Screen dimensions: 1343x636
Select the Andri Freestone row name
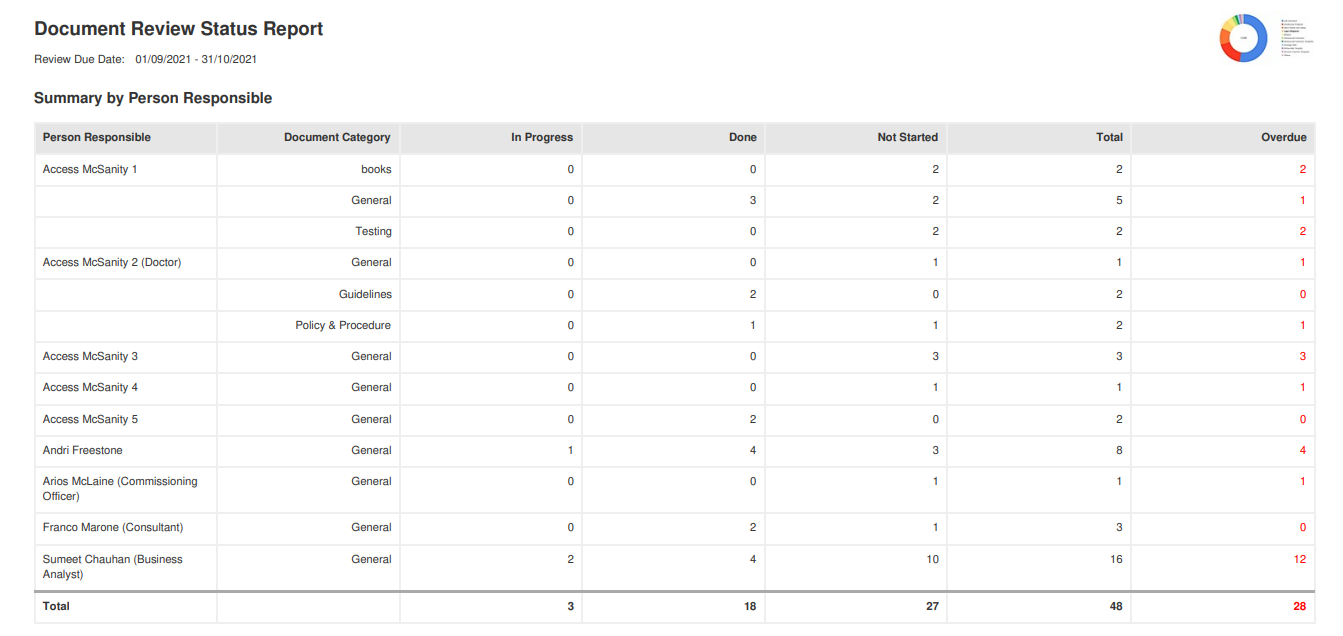pos(83,450)
